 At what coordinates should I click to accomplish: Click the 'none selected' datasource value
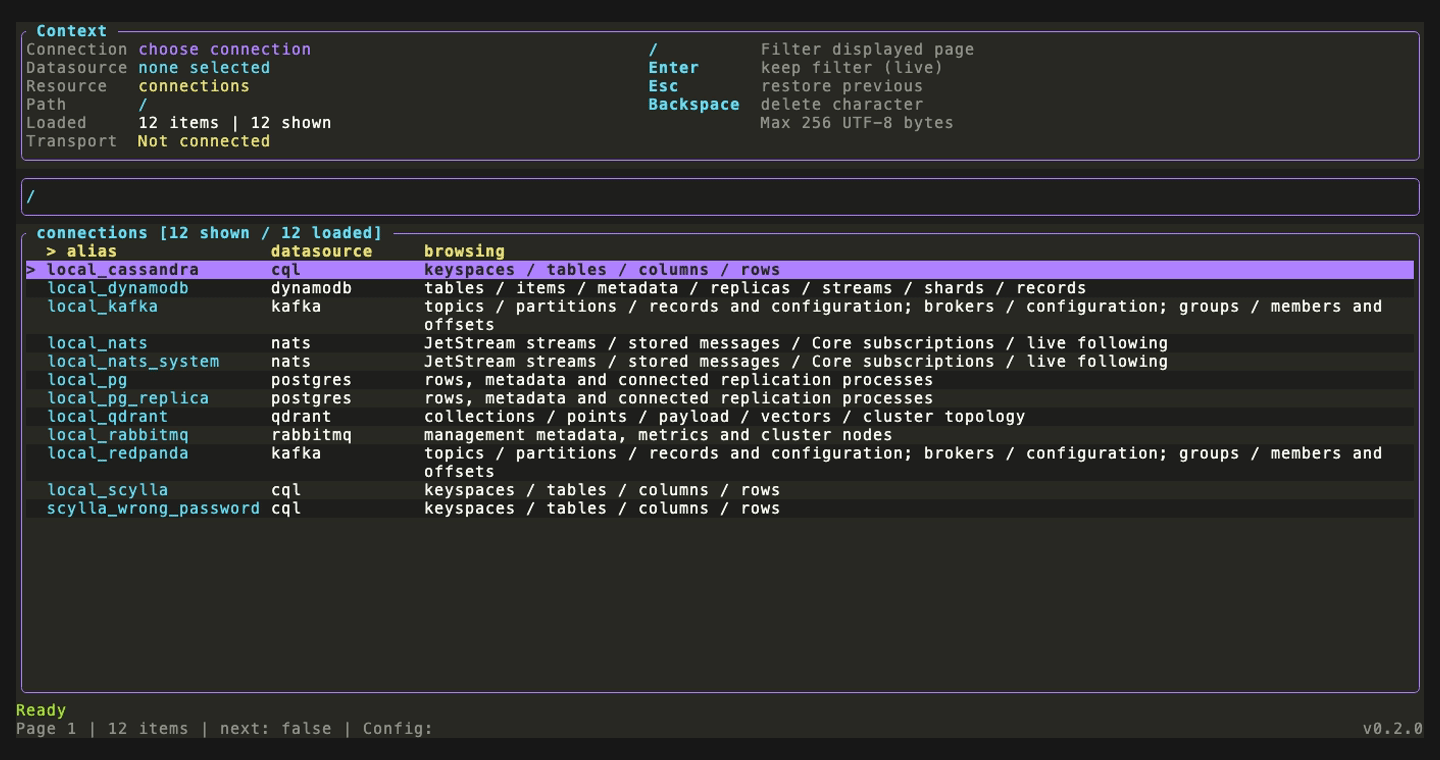(x=204, y=68)
